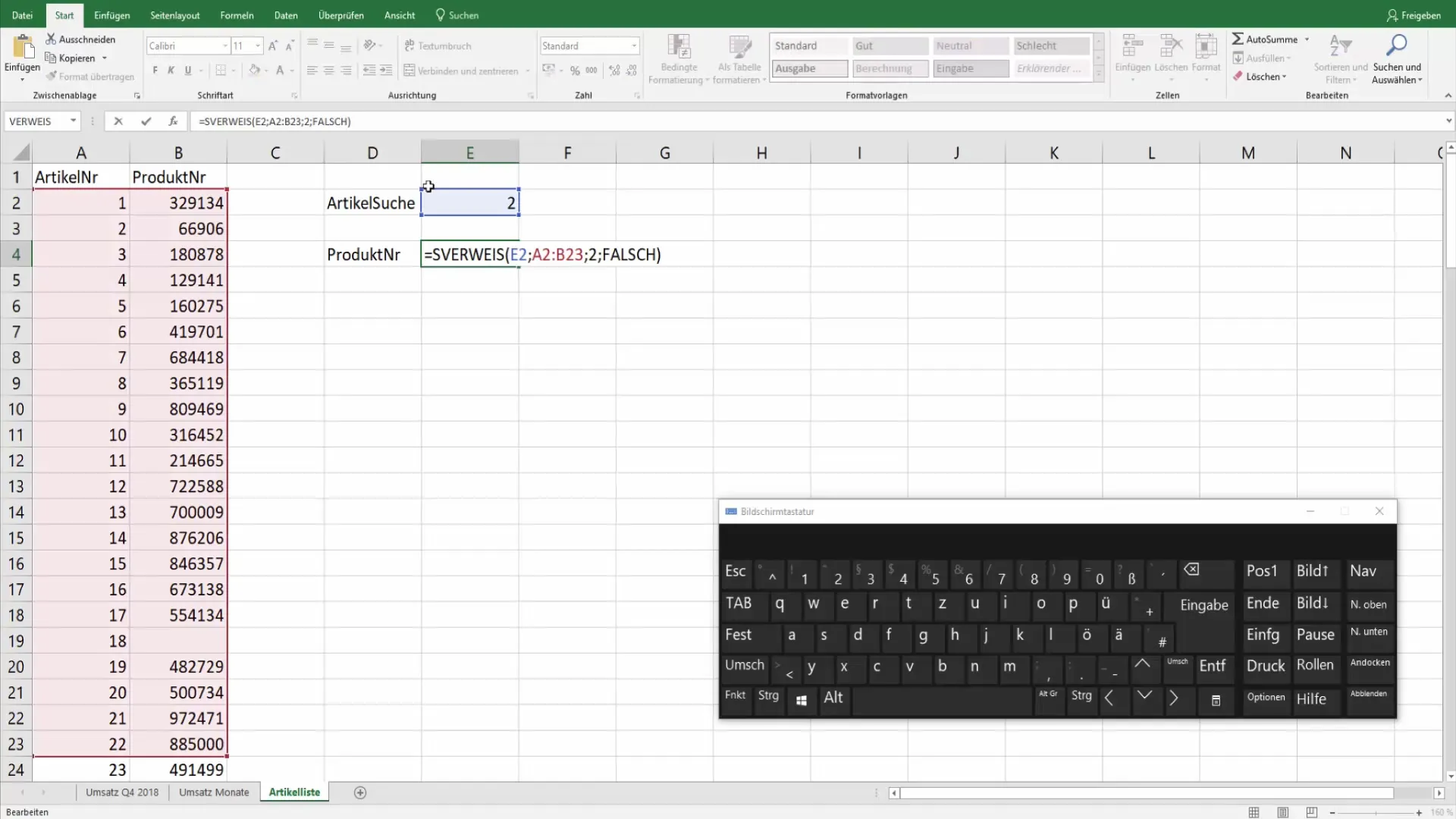Increase font size with the larger A icon
The height and width of the screenshot is (819, 1456).
click(x=273, y=46)
